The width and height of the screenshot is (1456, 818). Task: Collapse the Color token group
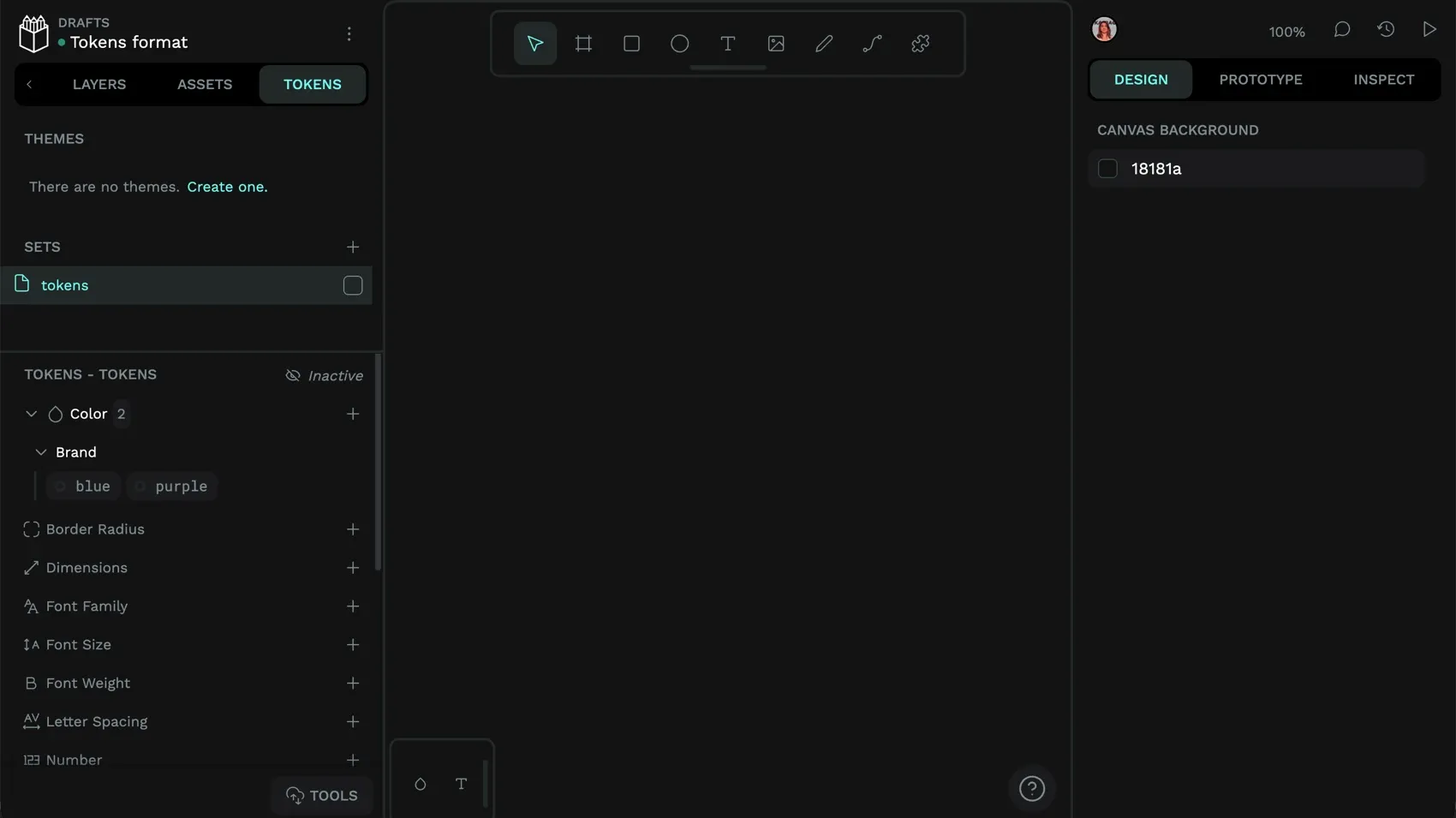[32, 414]
